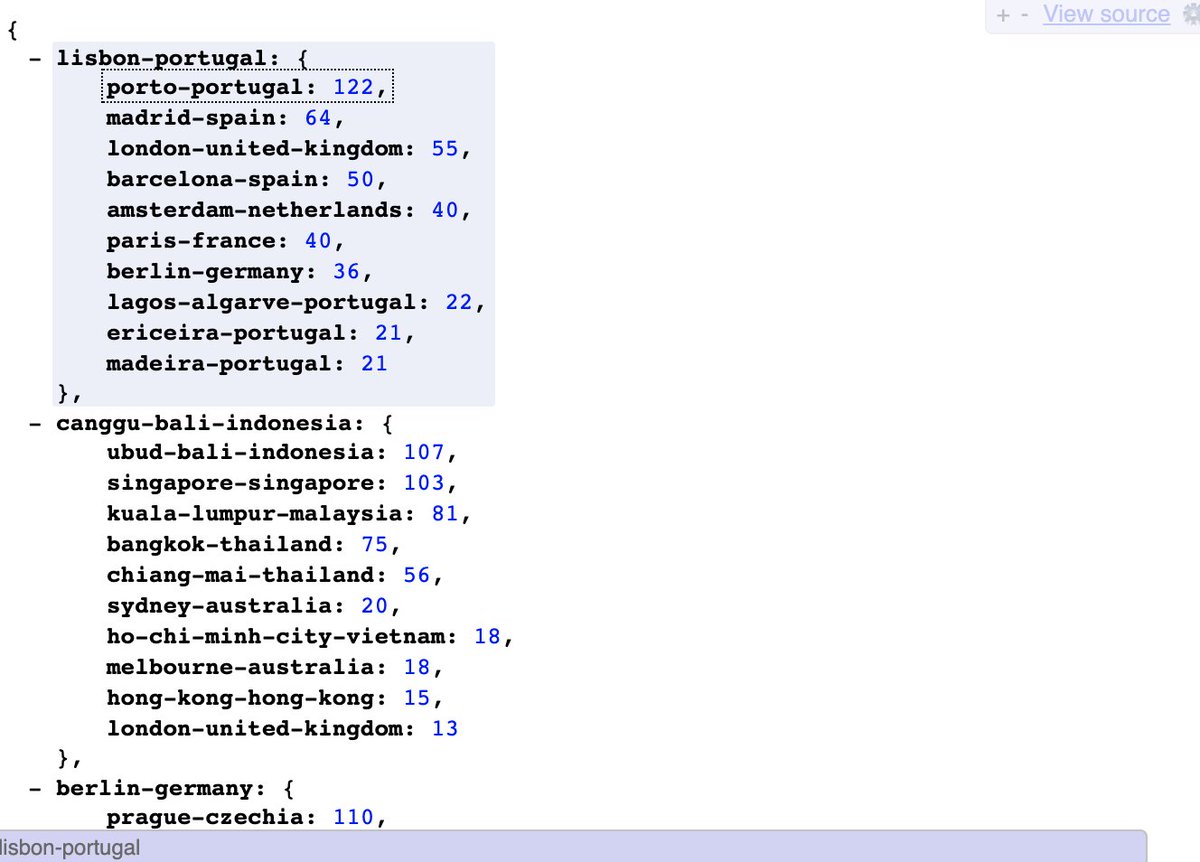Click the value 22 for lagos-algarve-portugal
Image resolution: width=1200 pixels, height=862 pixels.
coord(459,301)
